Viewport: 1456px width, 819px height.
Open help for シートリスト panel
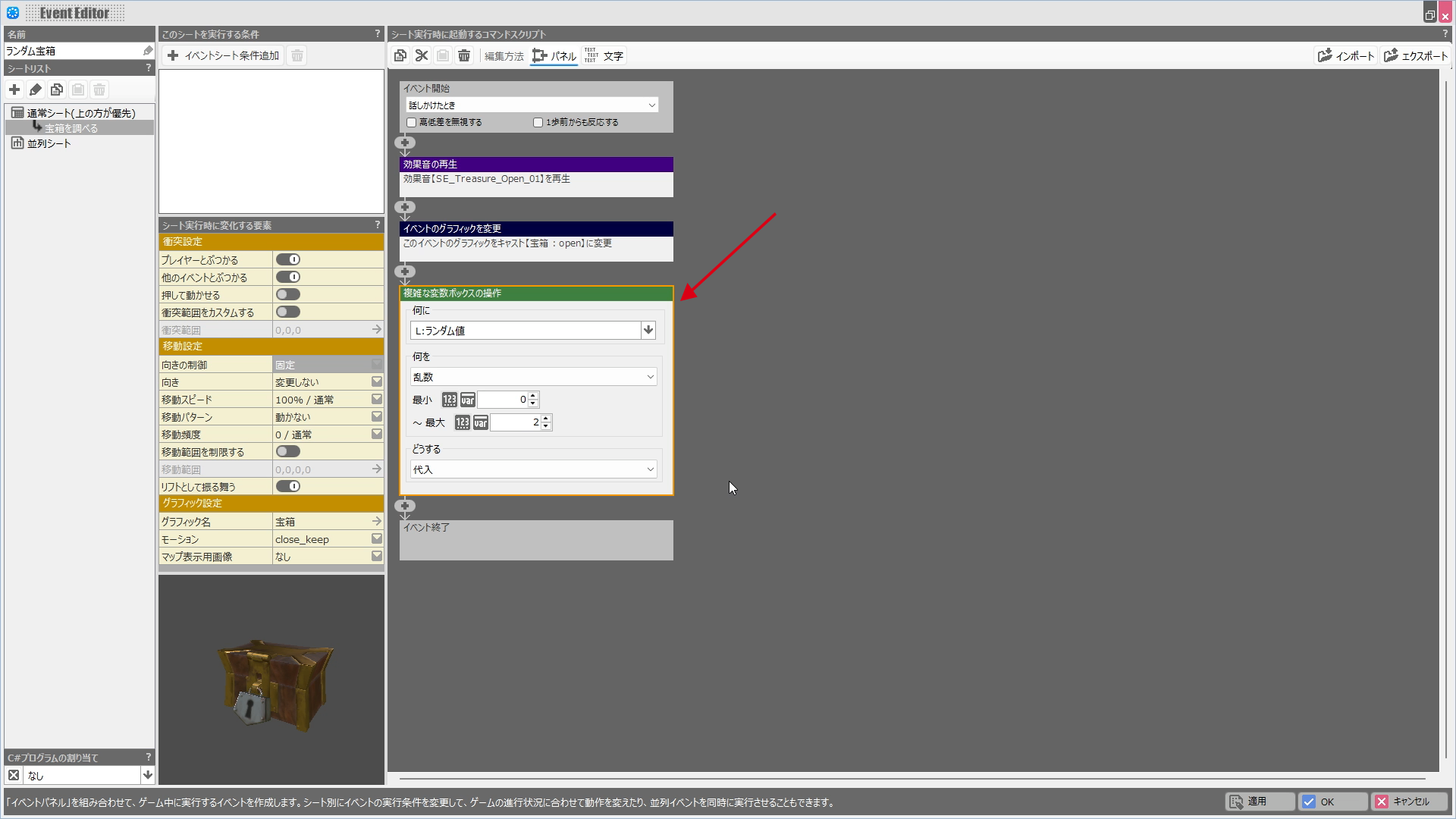149,67
